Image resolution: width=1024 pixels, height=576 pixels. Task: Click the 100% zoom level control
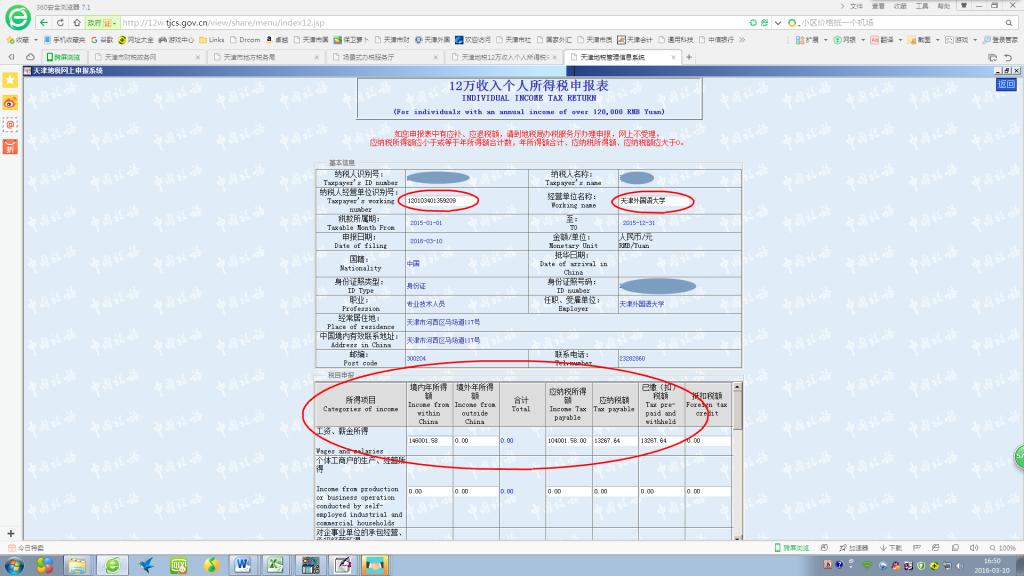(x=1003, y=548)
